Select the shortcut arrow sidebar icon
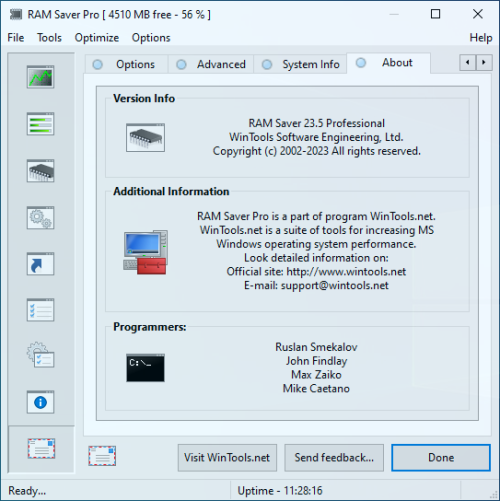Image resolution: width=500 pixels, height=501 pixels. click(40, 264)
